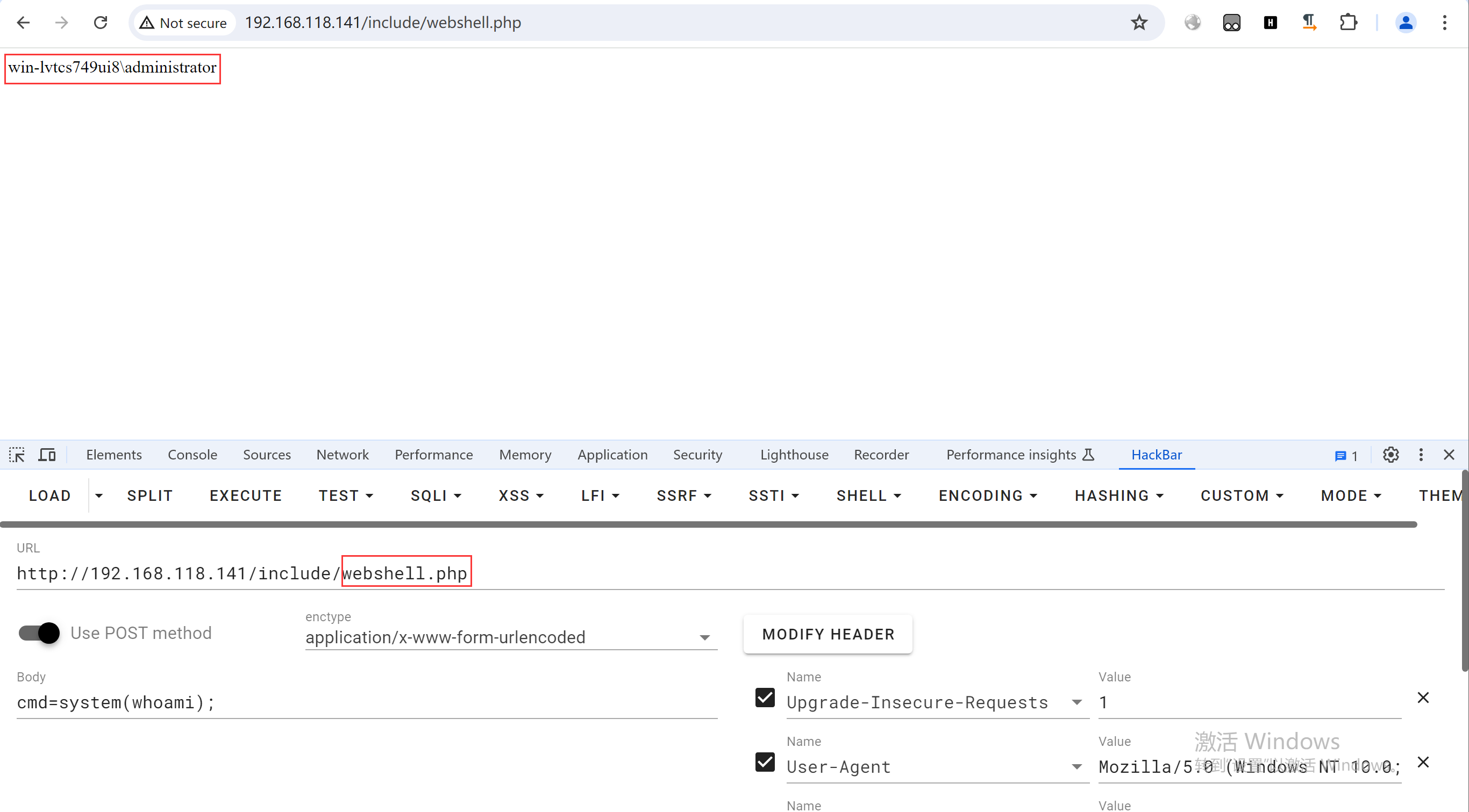The image size is (1469, 812).
Task: Open the DevTools issues counter
Action: click(1346, 455)
